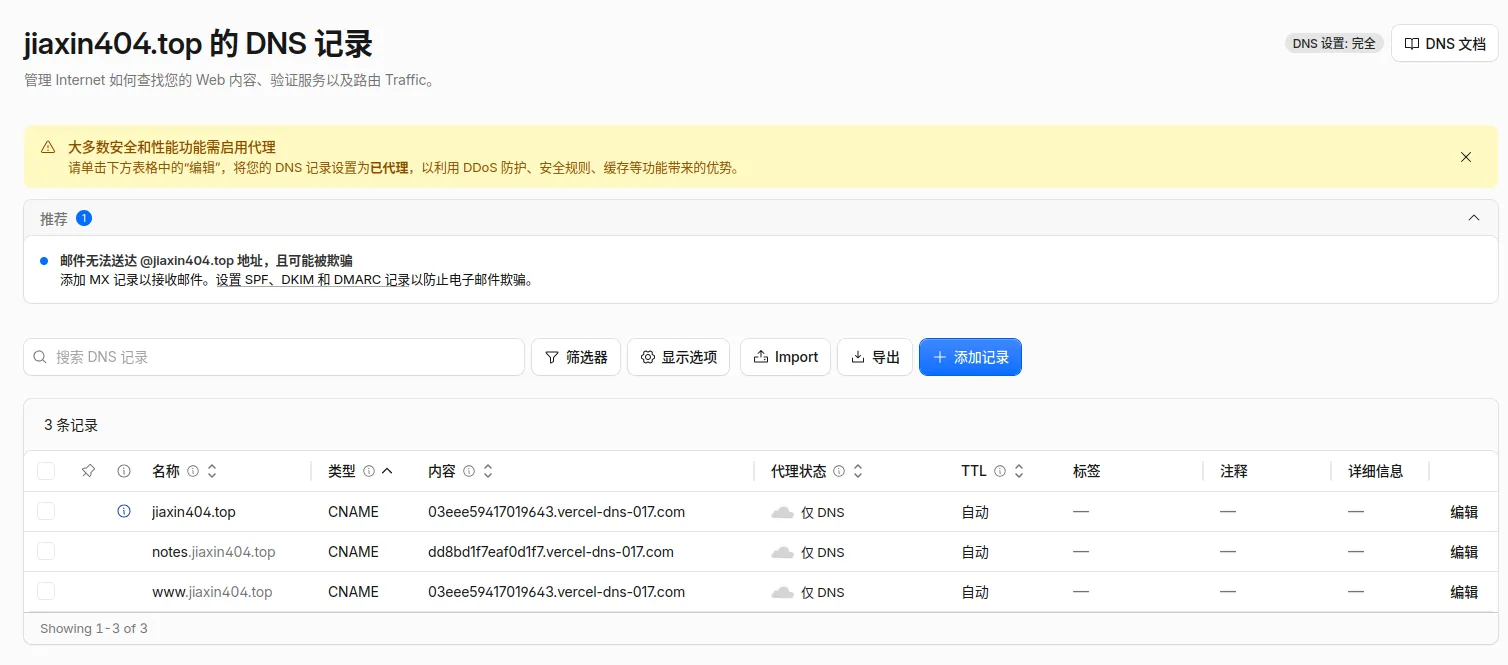Image resolution: width=1508 pixels, height=665 pixels.
Task: Click info icon beside jiaxin404.top row
Action: pyautogui.click(x=124, y=511)
